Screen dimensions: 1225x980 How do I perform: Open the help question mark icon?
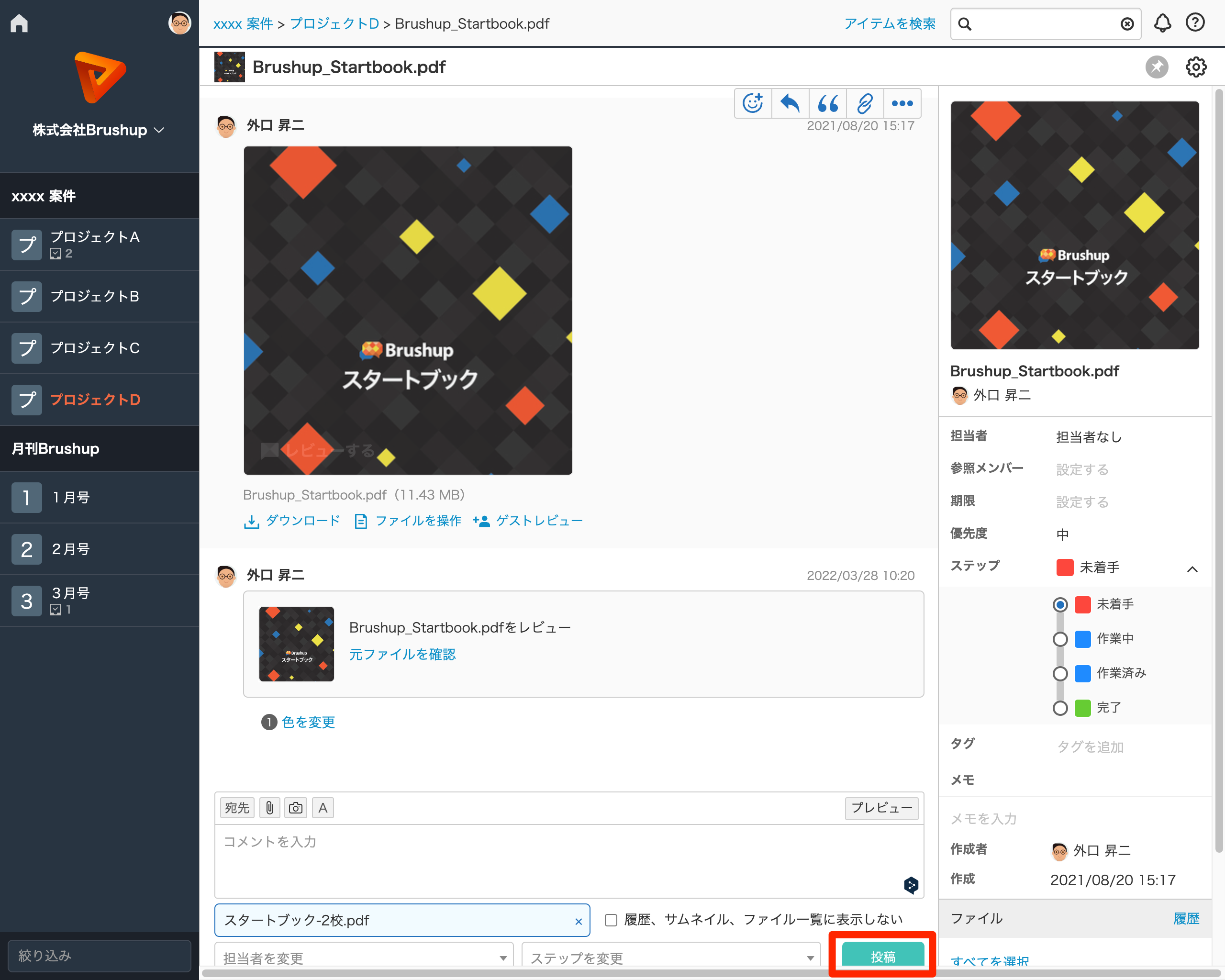[1195, 22]
